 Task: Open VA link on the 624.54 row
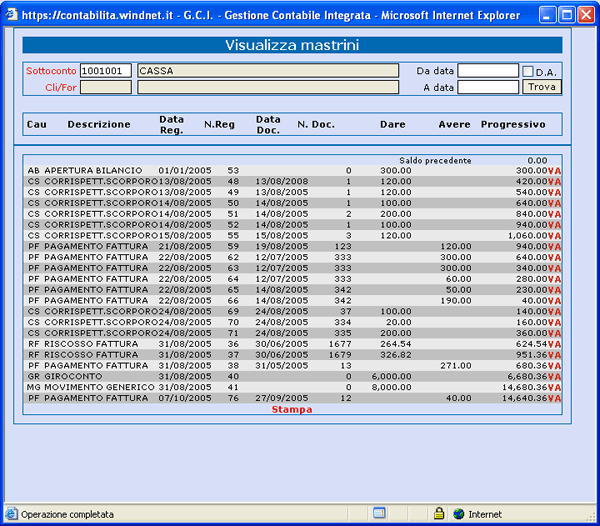click(554, 344)
